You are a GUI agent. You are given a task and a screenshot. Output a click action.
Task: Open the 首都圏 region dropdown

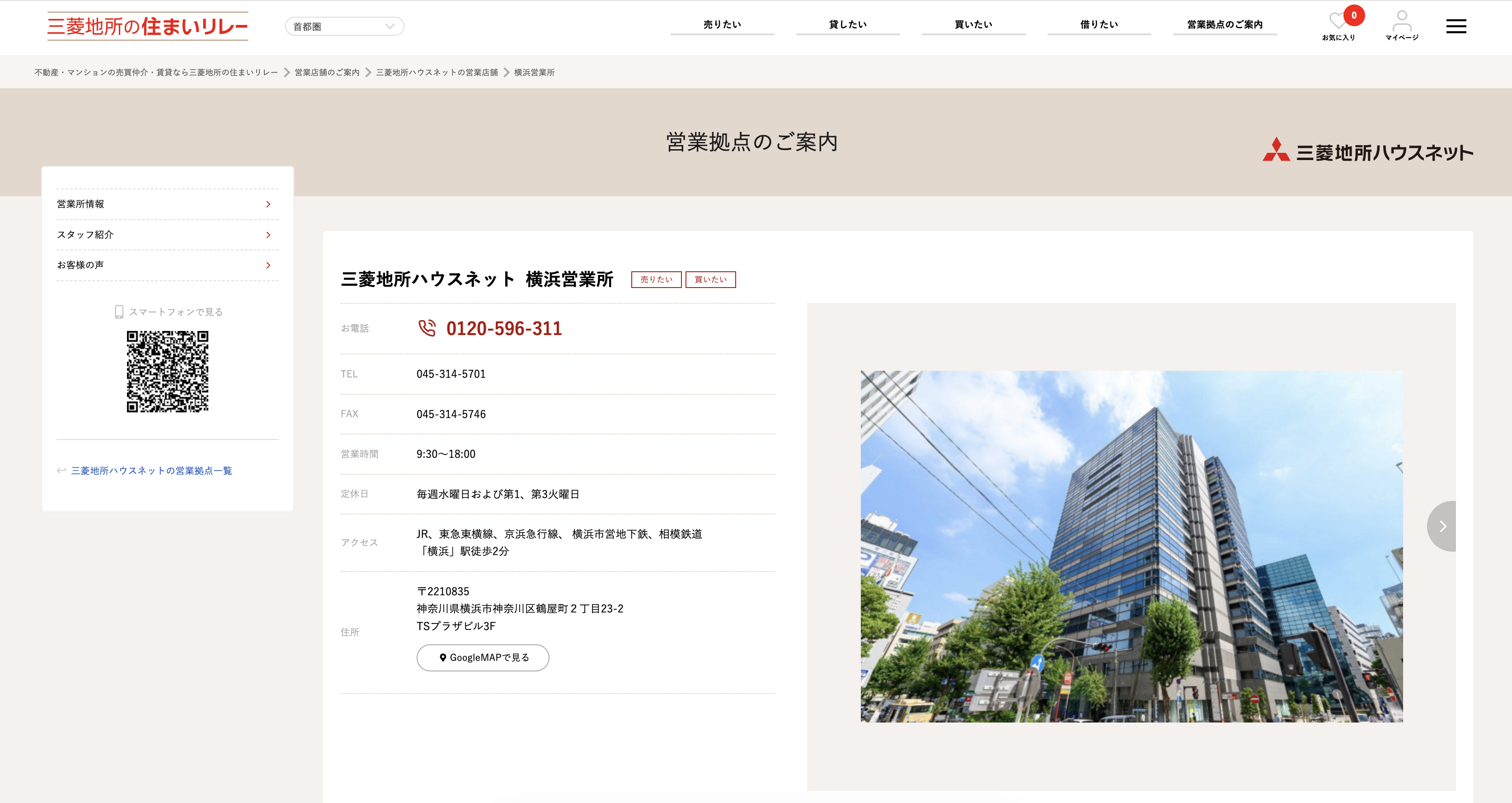344,26
